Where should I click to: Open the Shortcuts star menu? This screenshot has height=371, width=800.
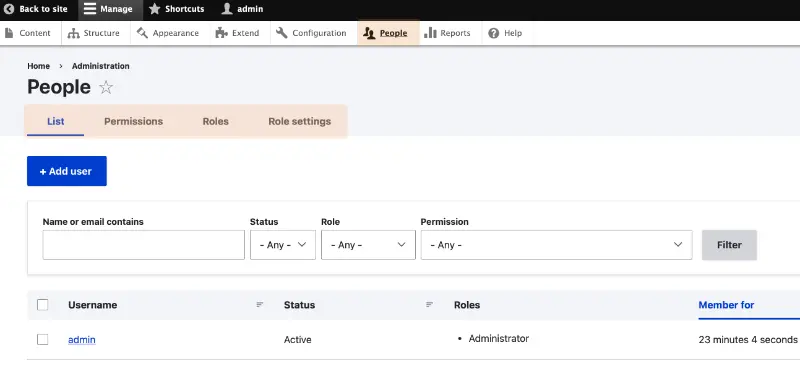click(177, 9)
